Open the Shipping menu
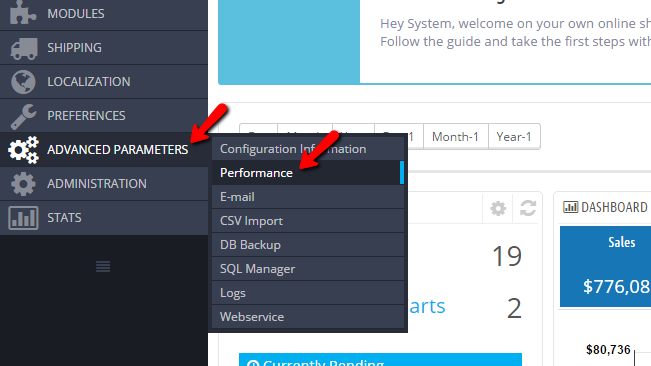Image resolution: width=651 pixels, height=366 pixels. pyautogui.click(x=104, y=48)
